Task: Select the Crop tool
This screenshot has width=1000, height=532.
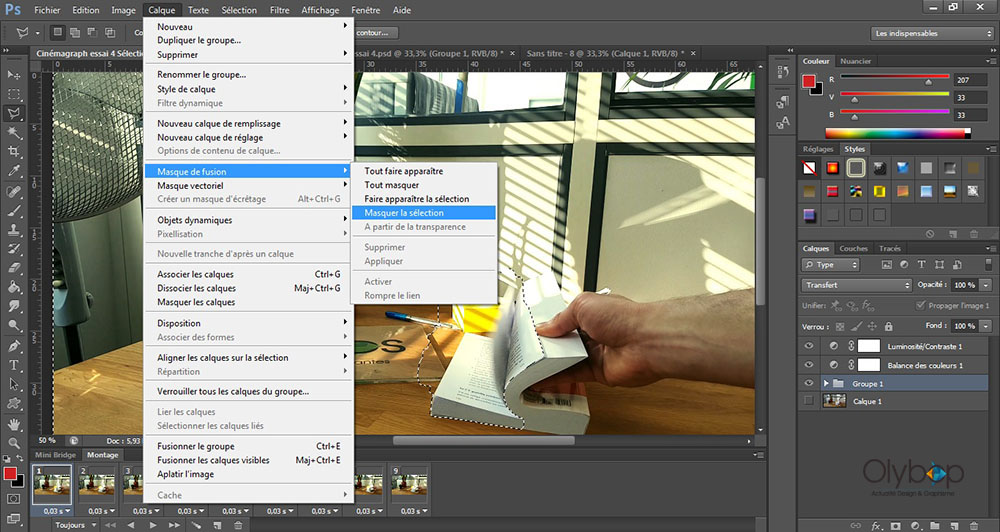Action: [x=13, y=152]
